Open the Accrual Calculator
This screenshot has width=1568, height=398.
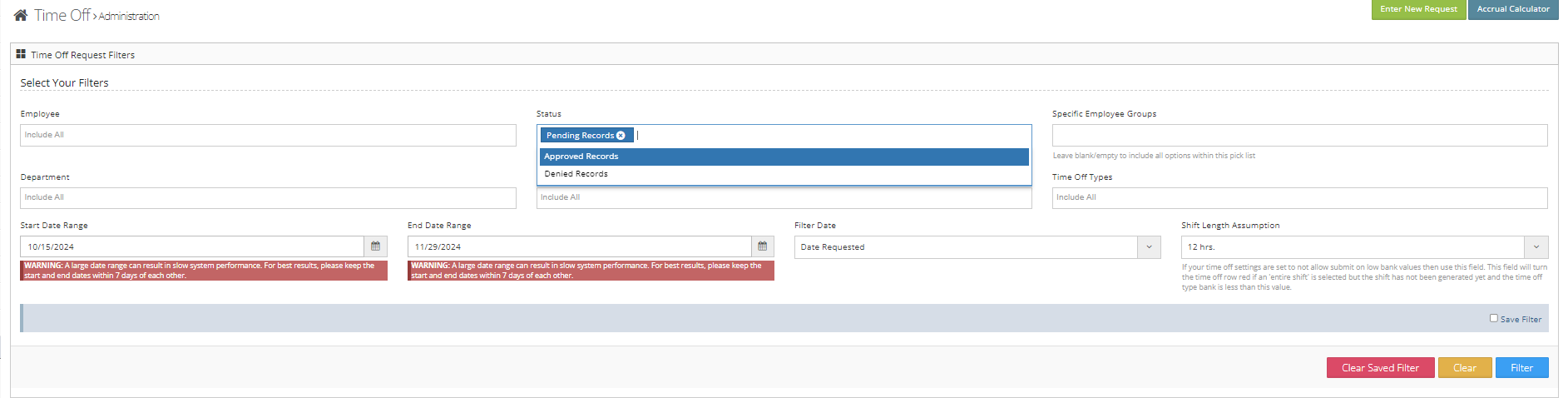1512,9
